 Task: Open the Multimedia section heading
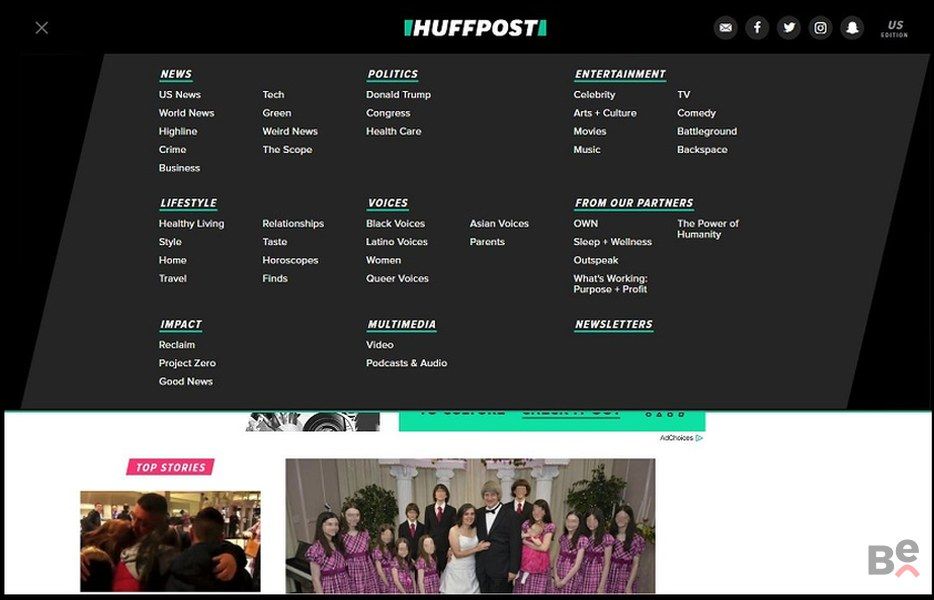pos(401,325)
